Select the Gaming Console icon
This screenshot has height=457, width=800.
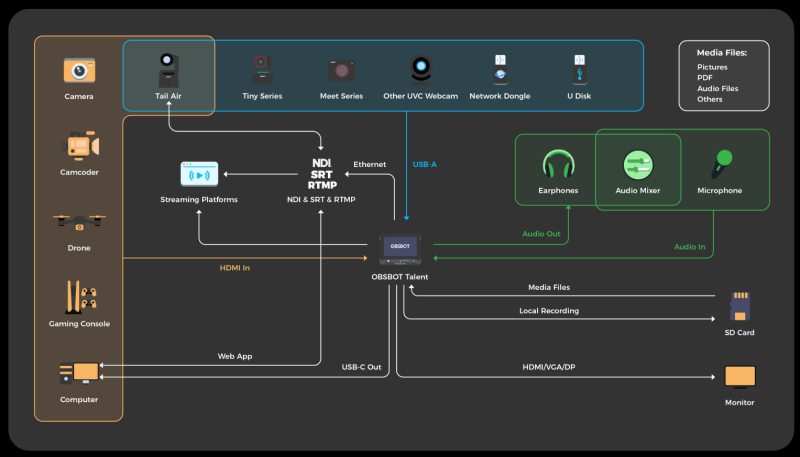(80, 297)
